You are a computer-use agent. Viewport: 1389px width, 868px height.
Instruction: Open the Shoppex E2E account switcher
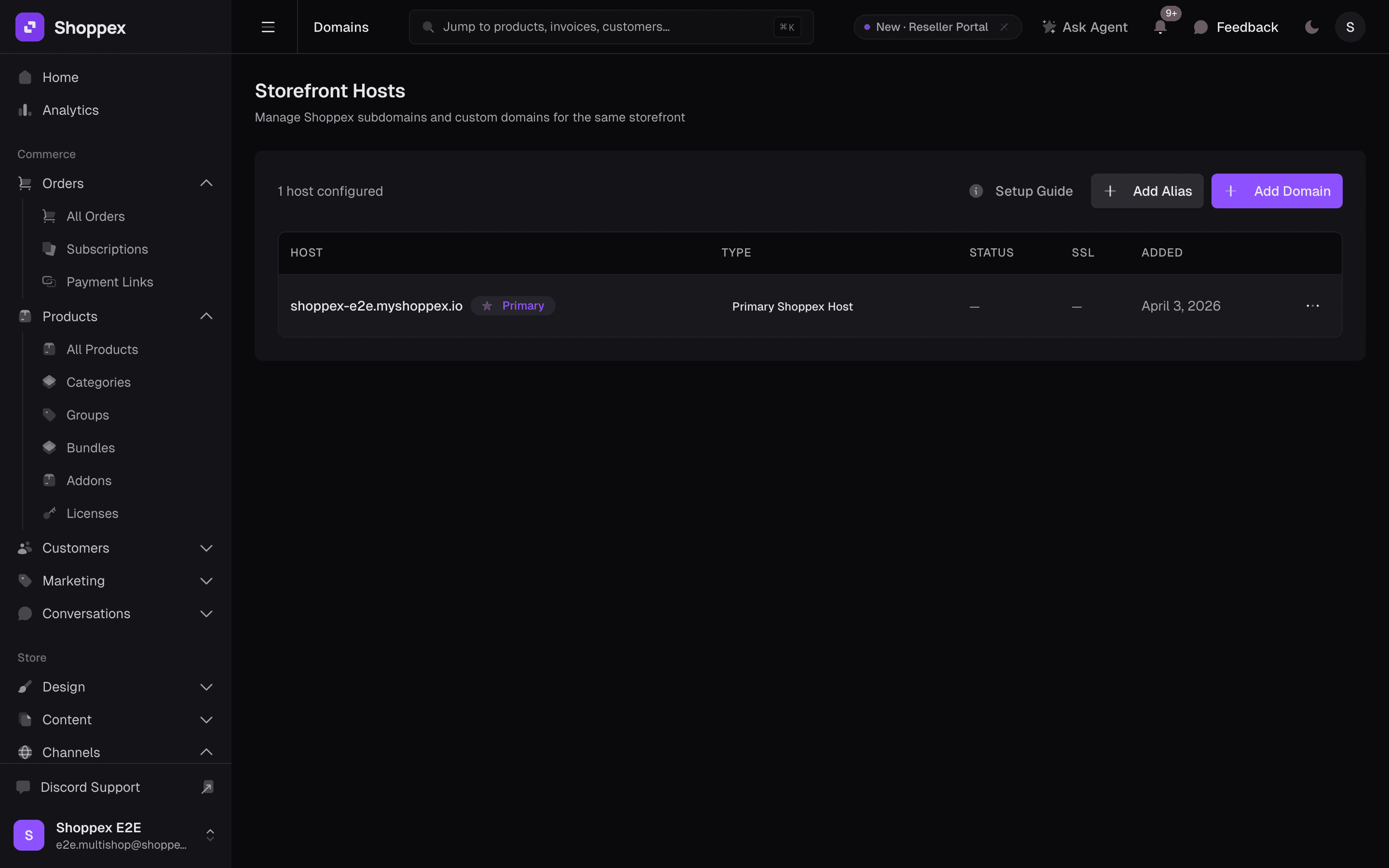pyautogui.click(x=115, y=835)
